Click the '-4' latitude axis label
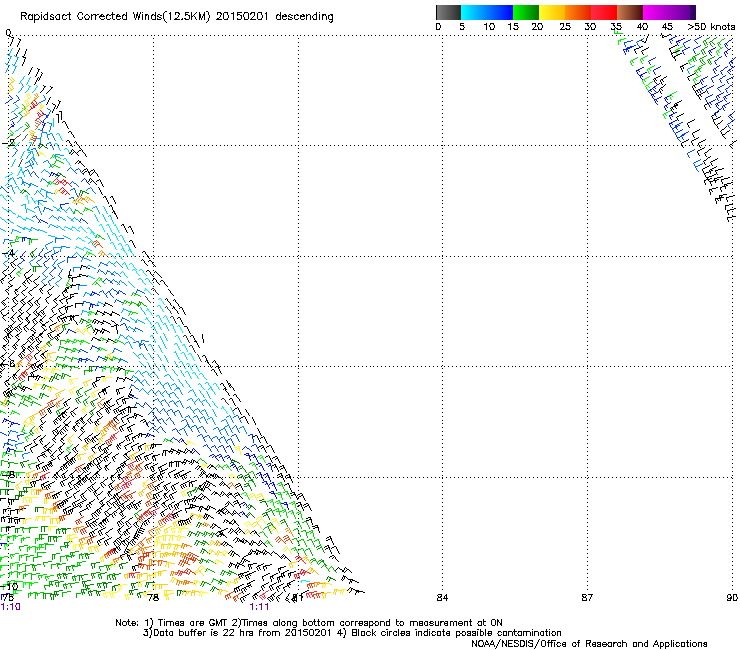 coord(8,253)
